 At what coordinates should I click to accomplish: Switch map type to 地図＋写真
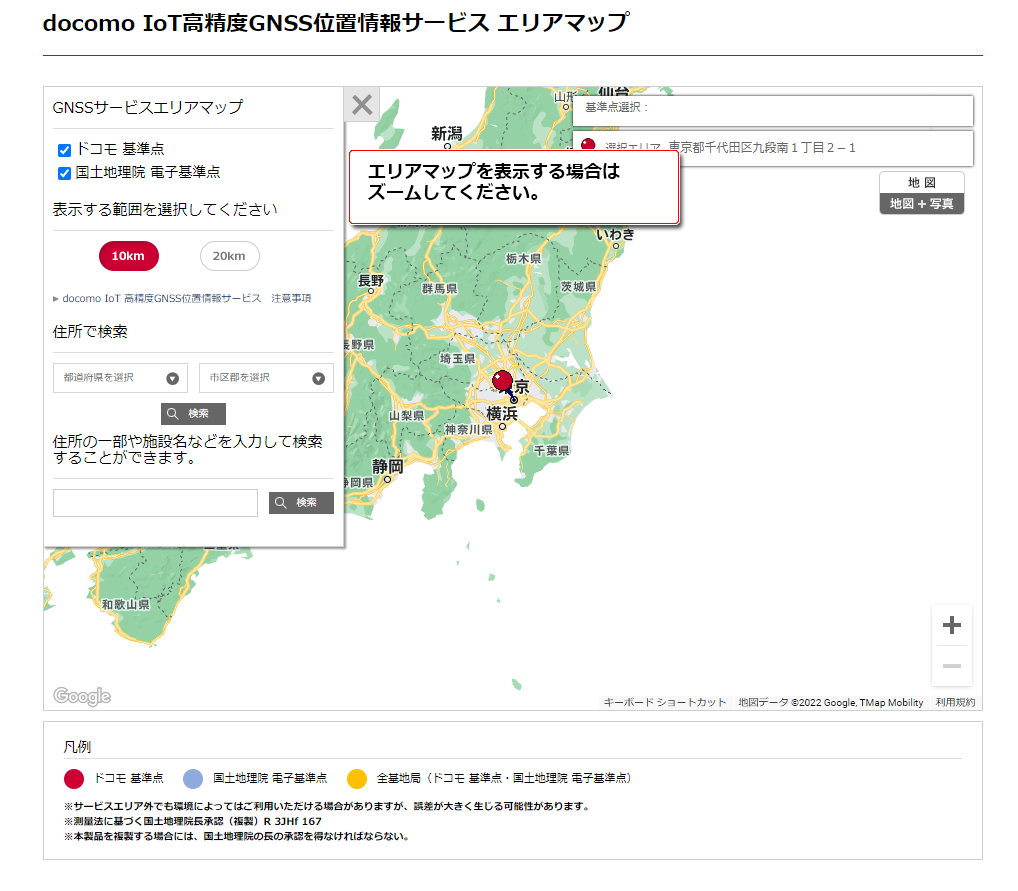921,204
